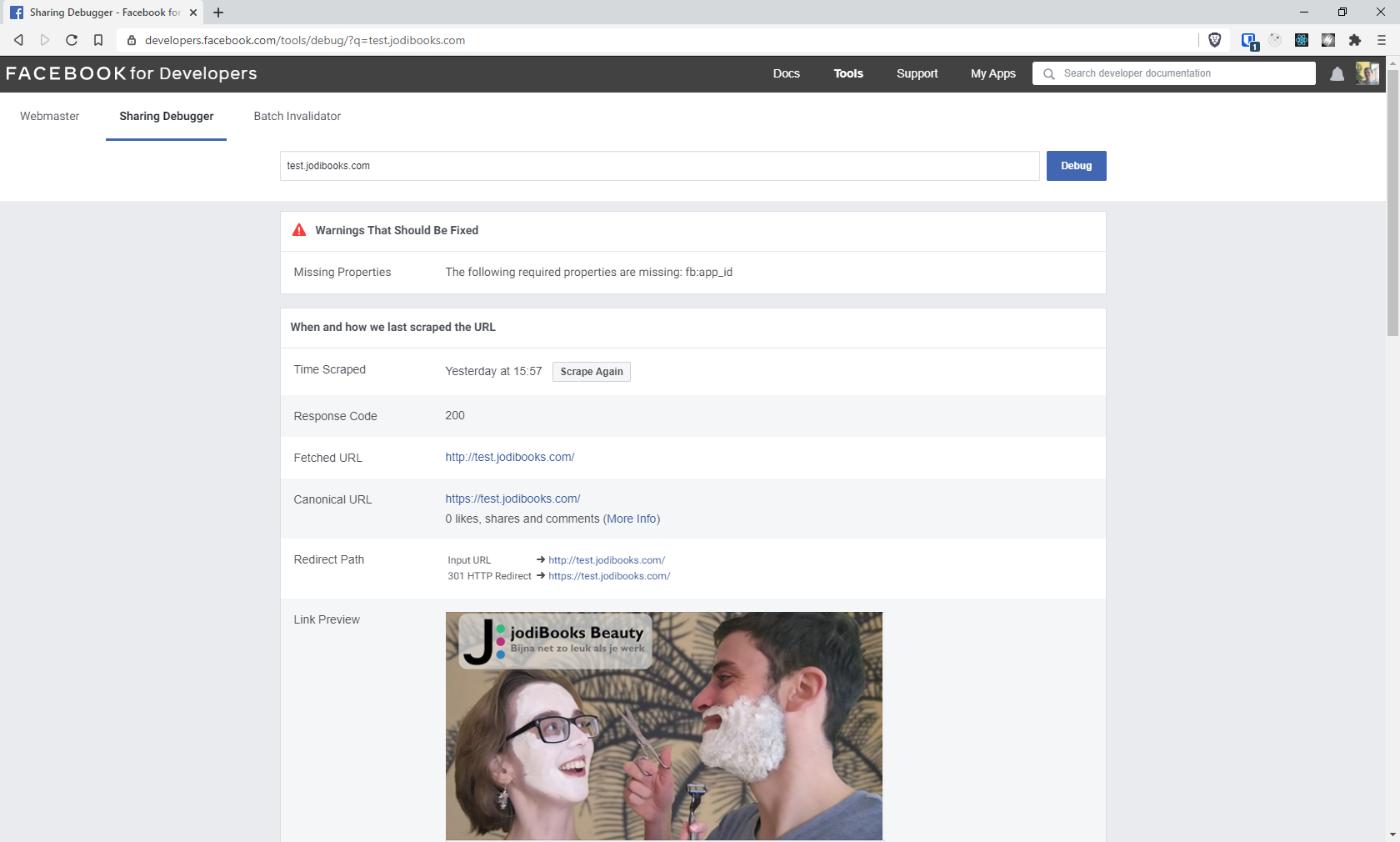
Task: Open the Support menu
Action: pyautogui.click(x=917, y=73)
